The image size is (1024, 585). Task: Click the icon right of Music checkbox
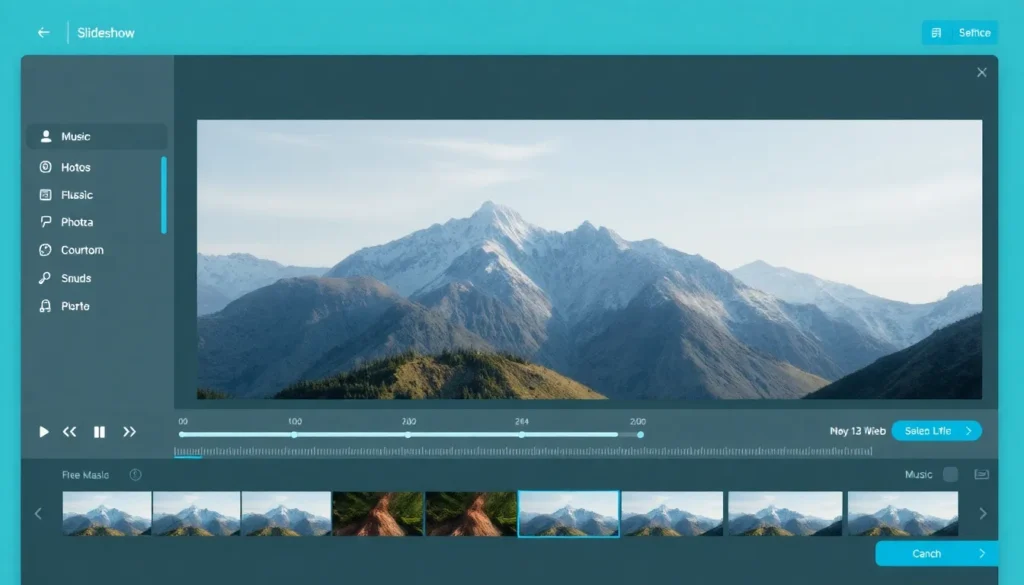(981, 475)
